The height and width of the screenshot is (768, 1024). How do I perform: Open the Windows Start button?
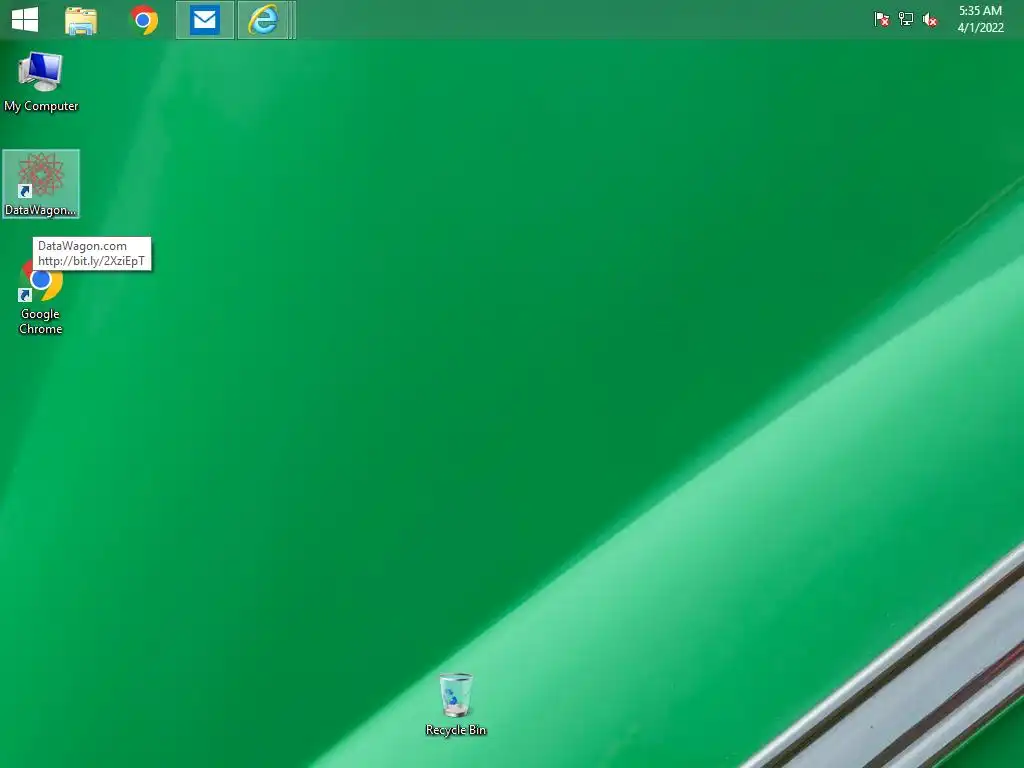click(x=25, y=20)
